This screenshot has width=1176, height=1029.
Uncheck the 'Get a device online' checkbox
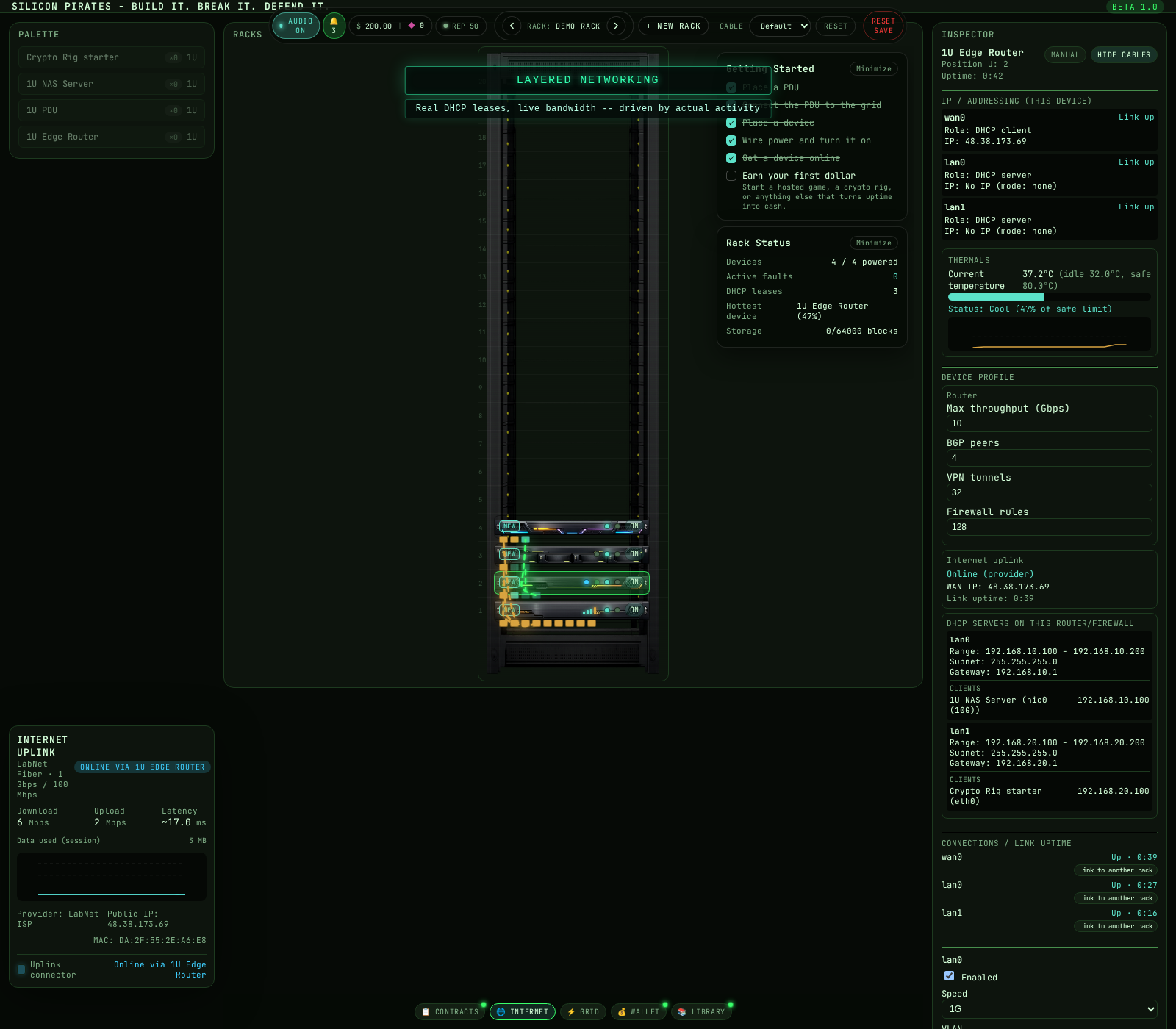click(x=731, y=158)
